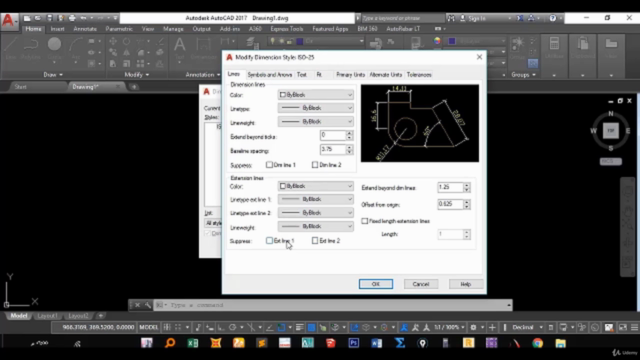Screen dimensions: 640x360
Task: Click Cancel in Modify Dimension Style dialog
Action: click(x=421, y=284)
